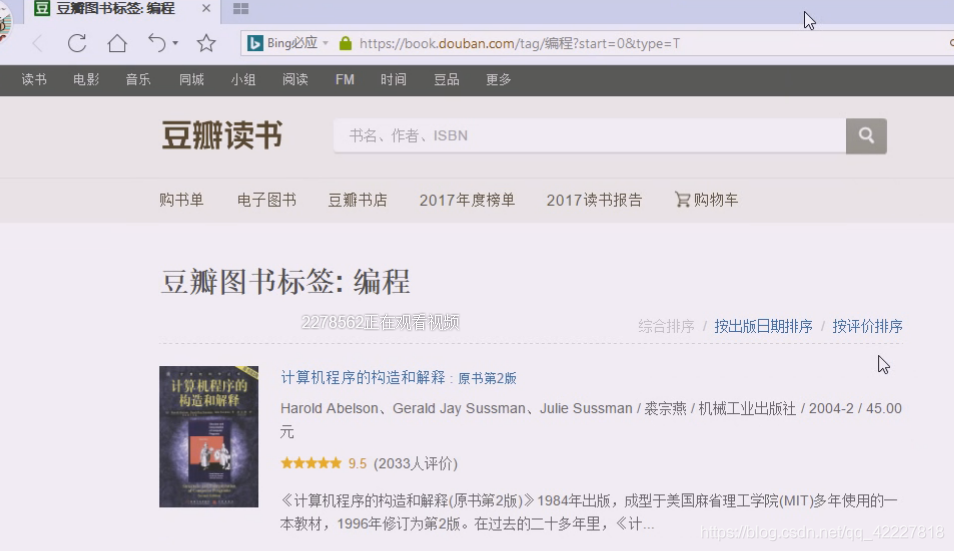
Task: Click the undo/restore closed page icon
Action: click(x=157, y=43)
